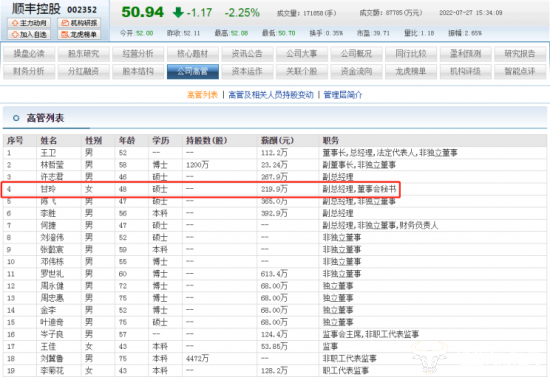Click the 1200万 shareholding value
Viewport: 550px width, 377px height.
197,165
